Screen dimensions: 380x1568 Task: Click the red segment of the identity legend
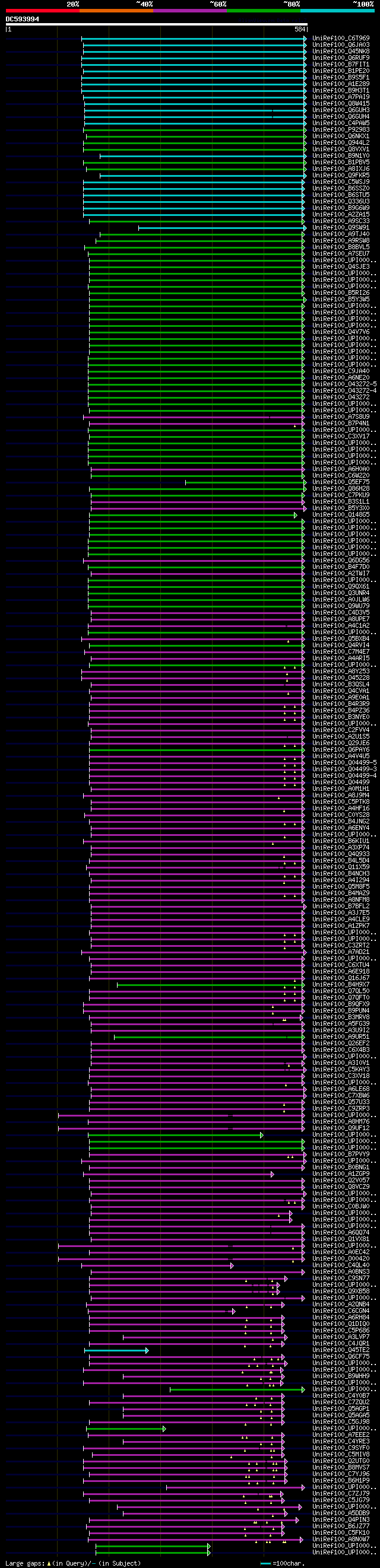[43, 10]
